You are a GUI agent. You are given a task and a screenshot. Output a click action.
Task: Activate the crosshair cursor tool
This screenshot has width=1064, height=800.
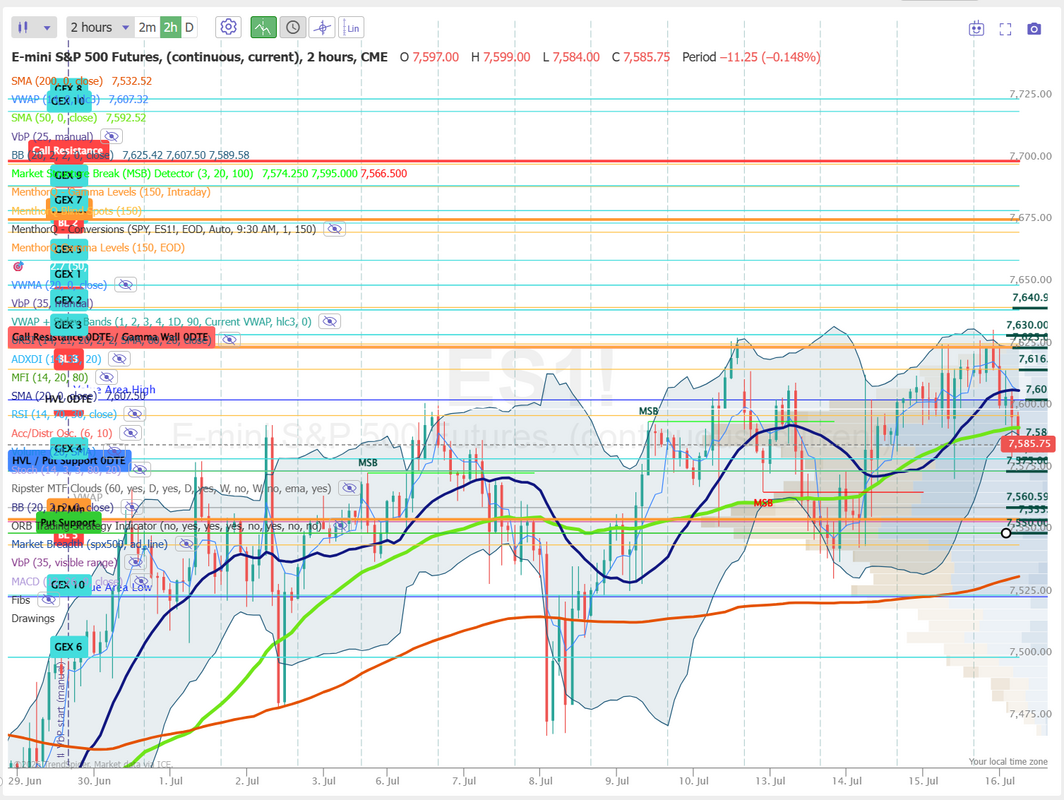(322, 27)
